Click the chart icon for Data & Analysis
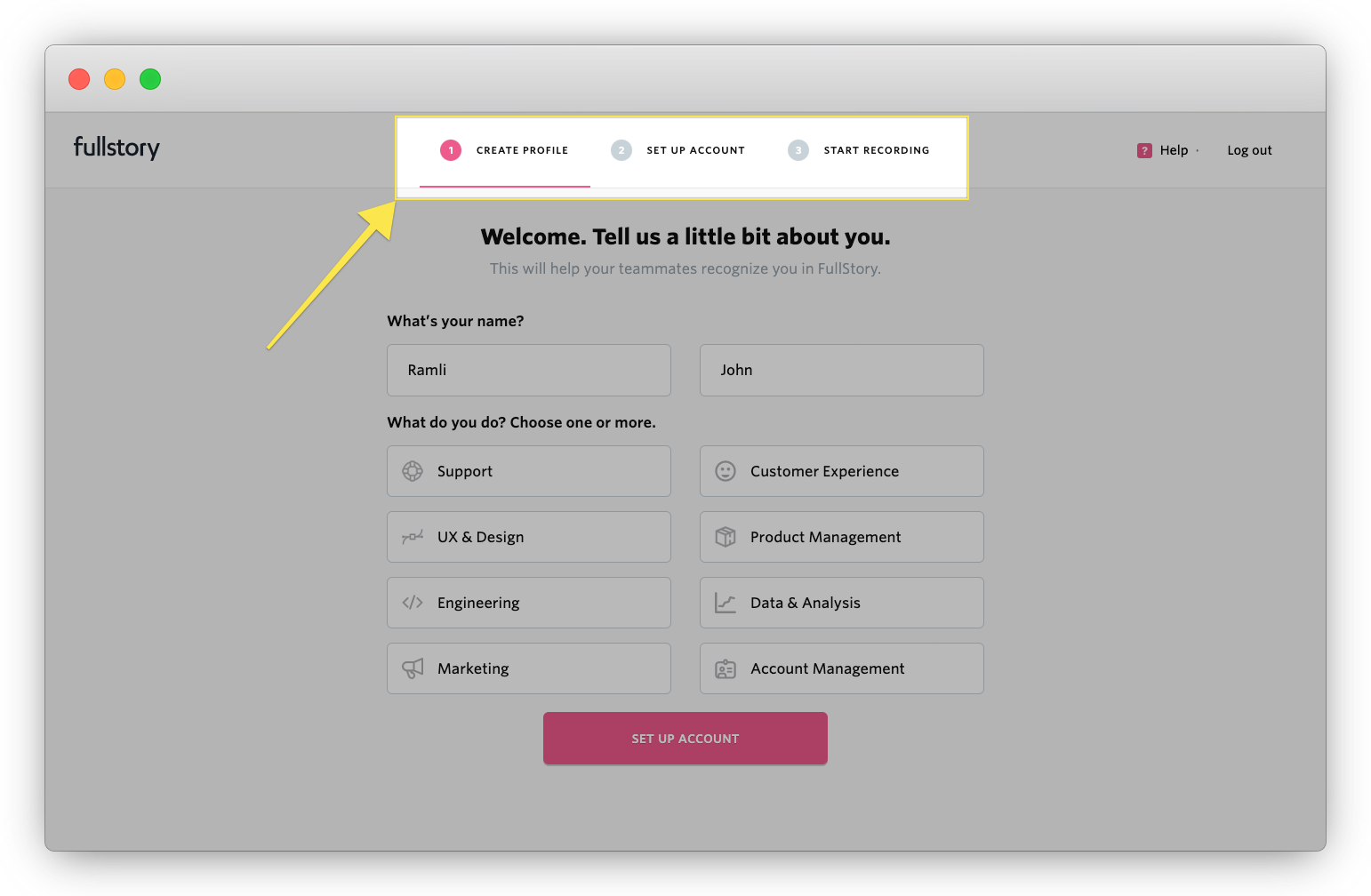 (x=726, y=603)
